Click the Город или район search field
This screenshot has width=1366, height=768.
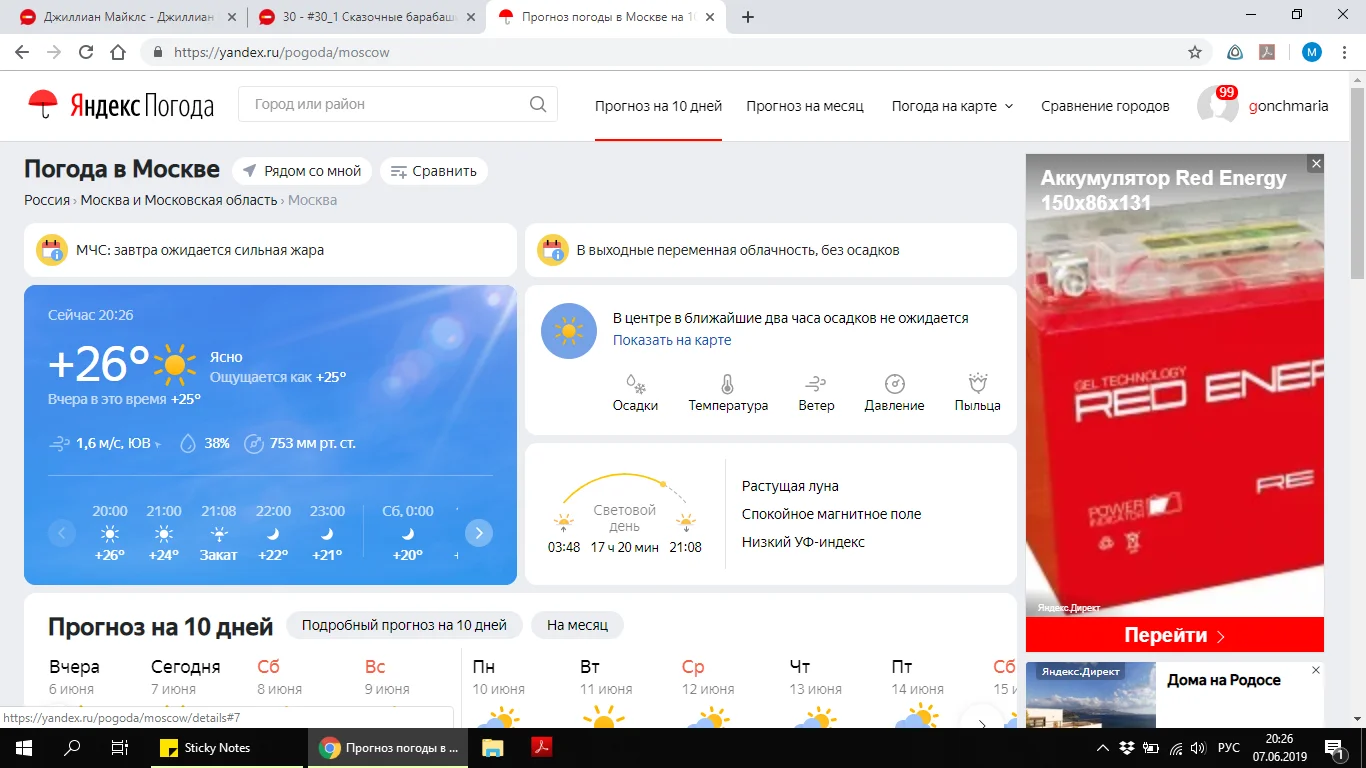click(397, 104)
